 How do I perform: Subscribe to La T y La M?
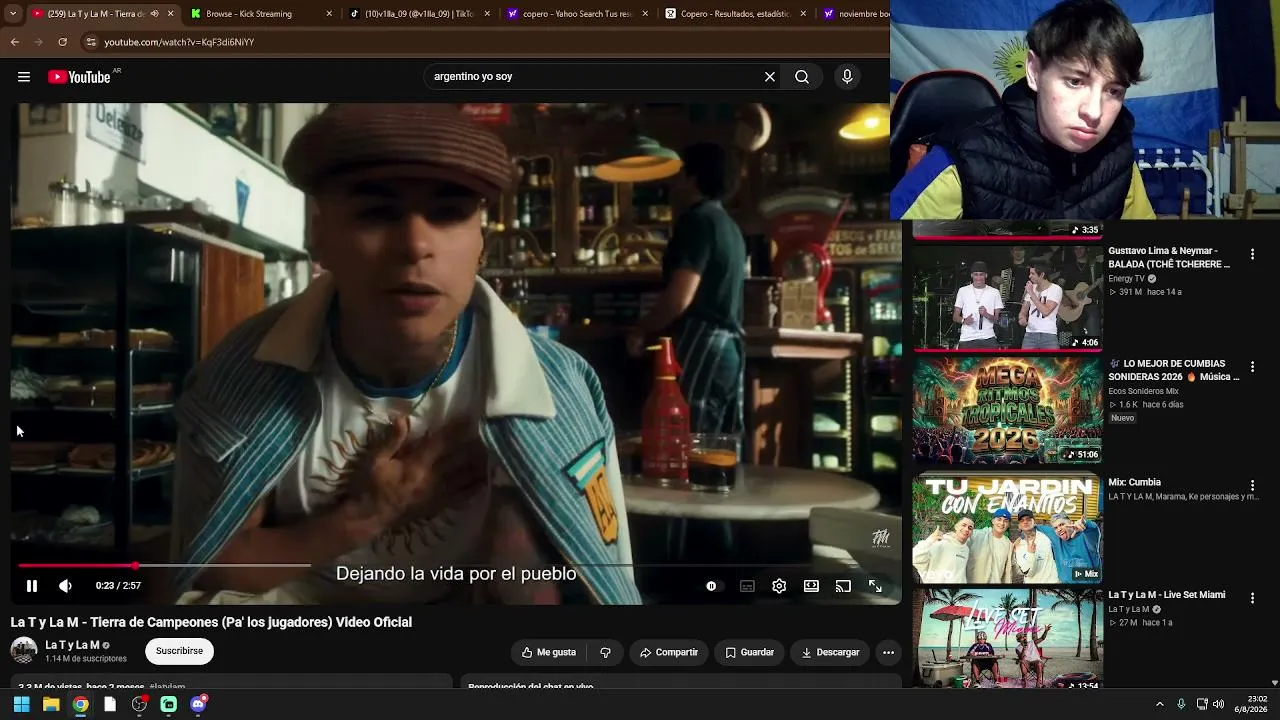click(179, 651)
